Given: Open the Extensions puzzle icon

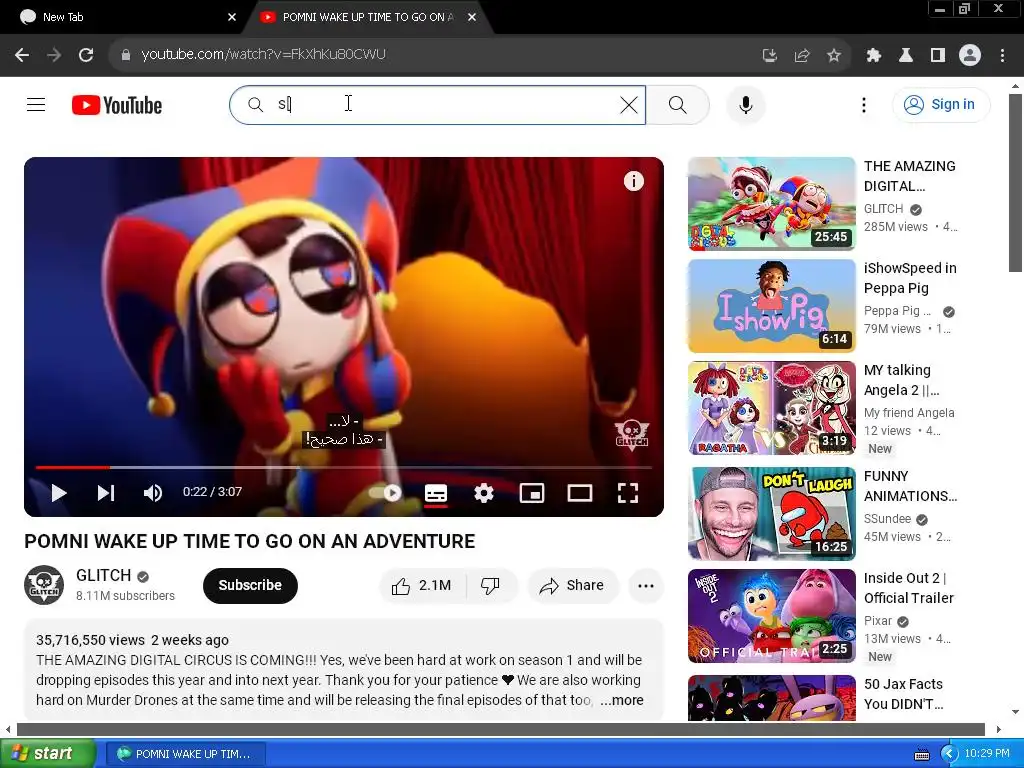Looking at the screenshot, I should point(874,56).
